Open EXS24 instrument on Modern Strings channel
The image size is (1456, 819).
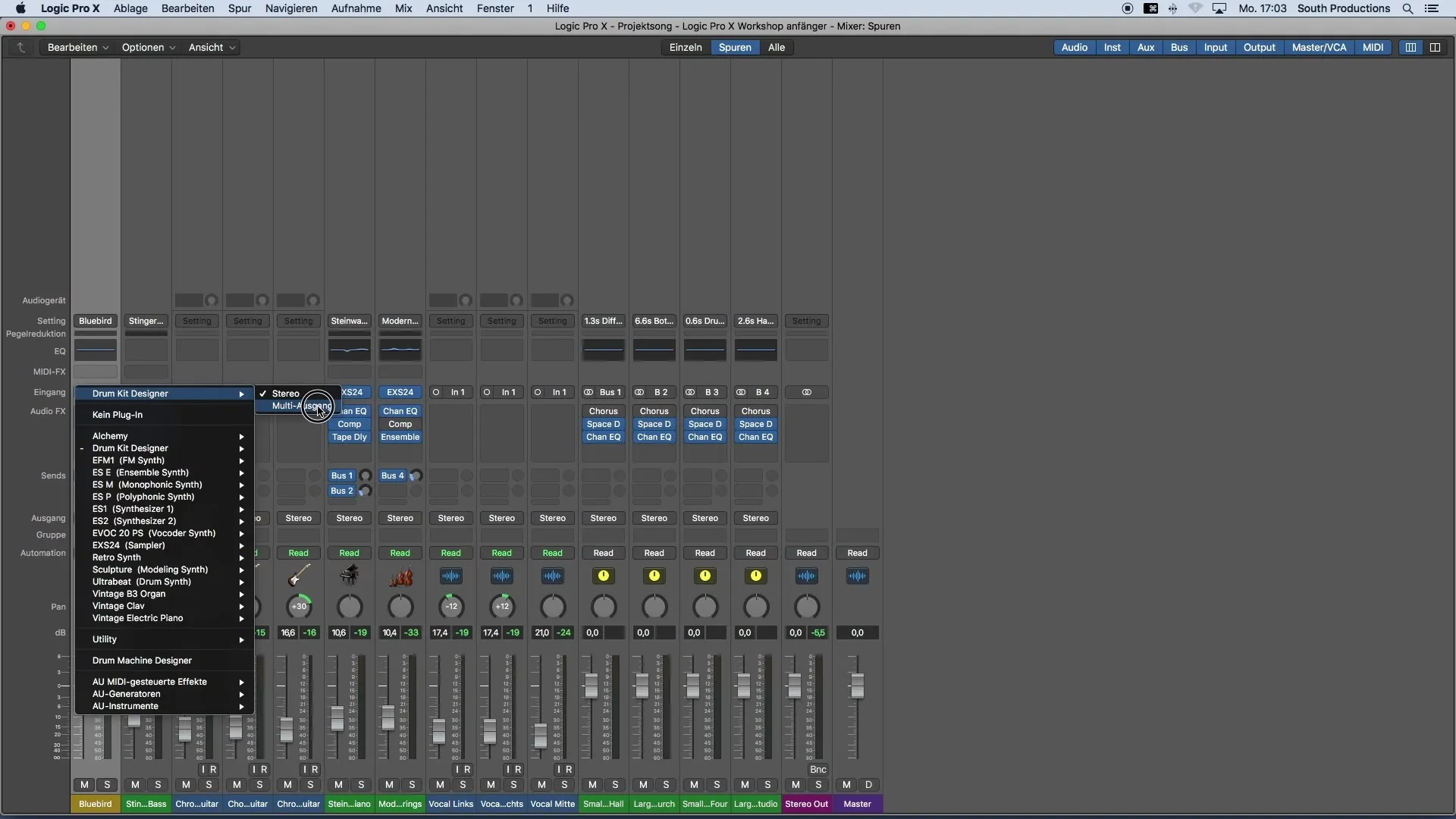point(400,393)
